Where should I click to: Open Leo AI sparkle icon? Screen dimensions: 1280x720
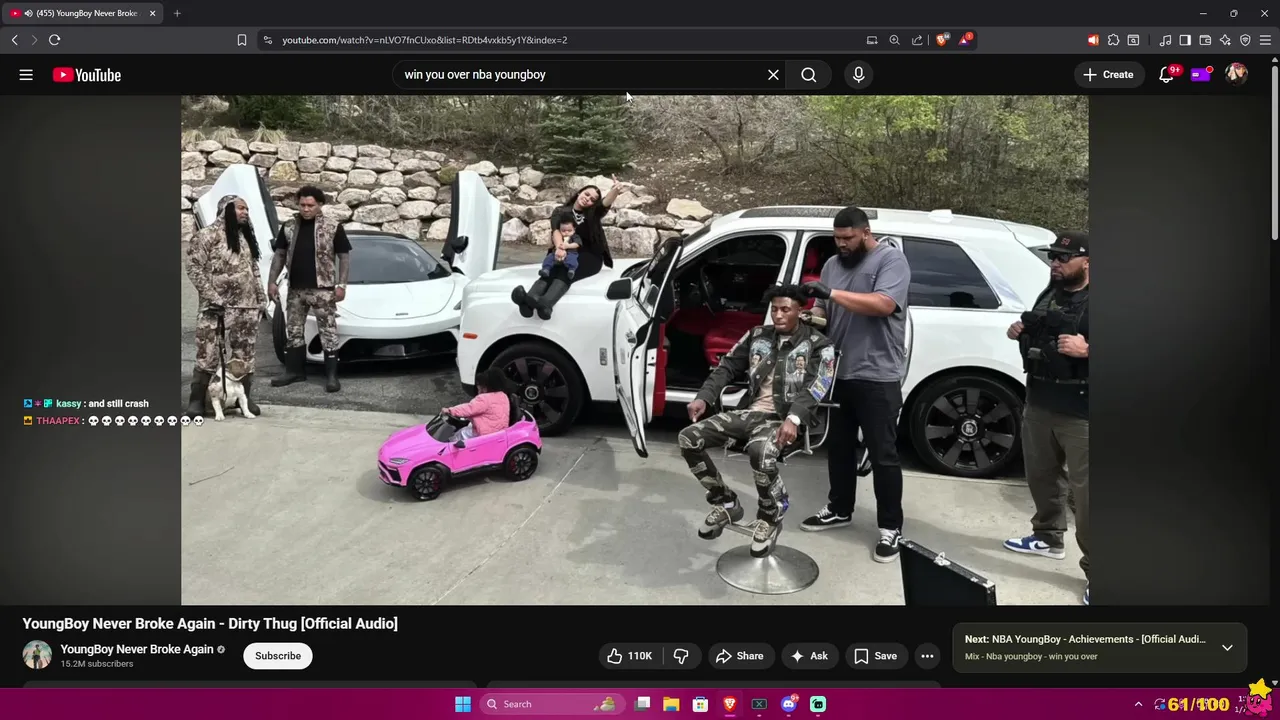point(1225,40)
